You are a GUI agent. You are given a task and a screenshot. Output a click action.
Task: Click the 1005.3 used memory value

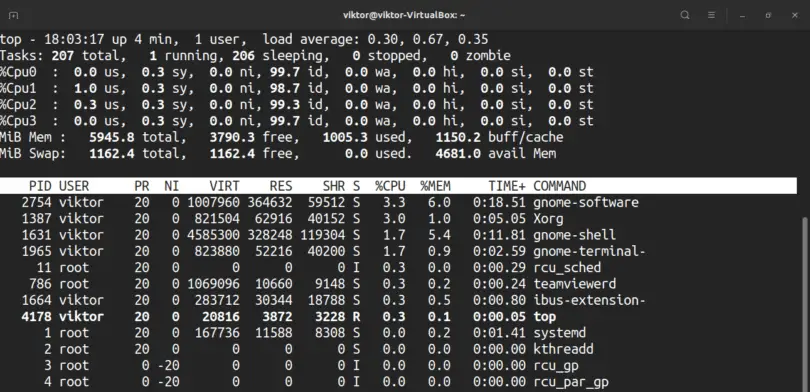[x=345, y=137]
